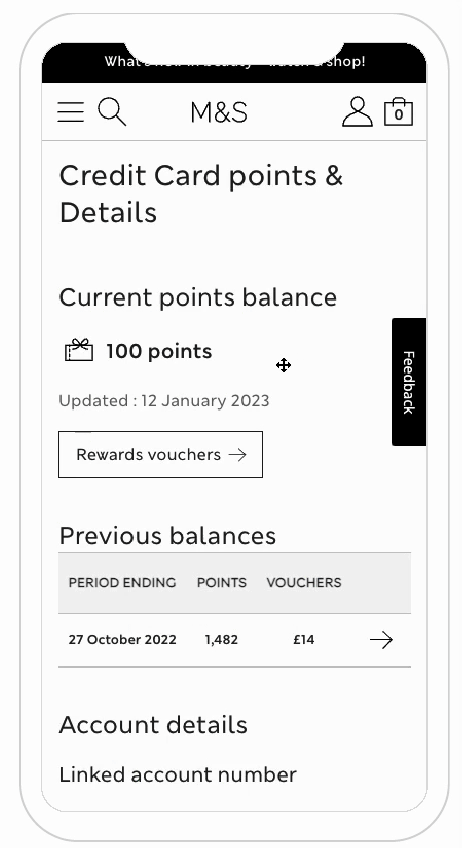Open 27 October 2022 row arrow
Screen dimensions: 462x848
click(x=381, y=640)
